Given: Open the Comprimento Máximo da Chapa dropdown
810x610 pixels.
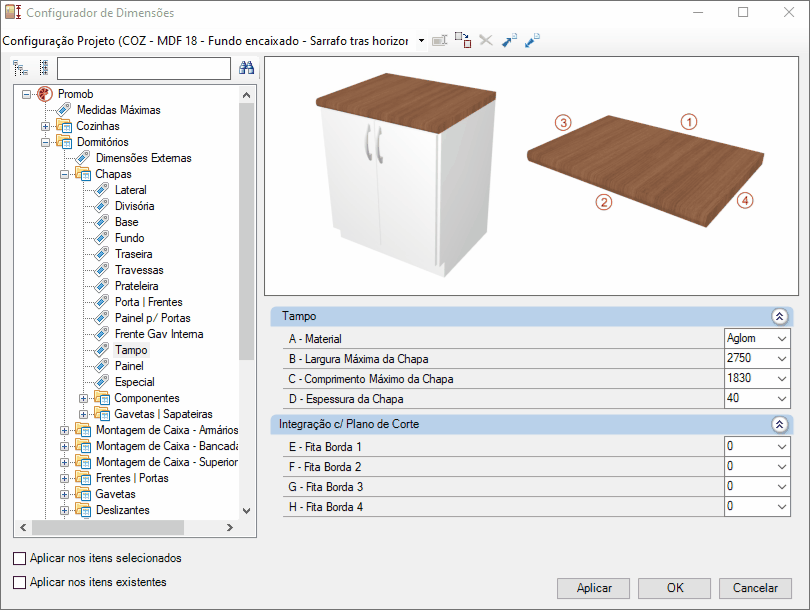Looking at the screenshot, I should click(x=782, y=379).
